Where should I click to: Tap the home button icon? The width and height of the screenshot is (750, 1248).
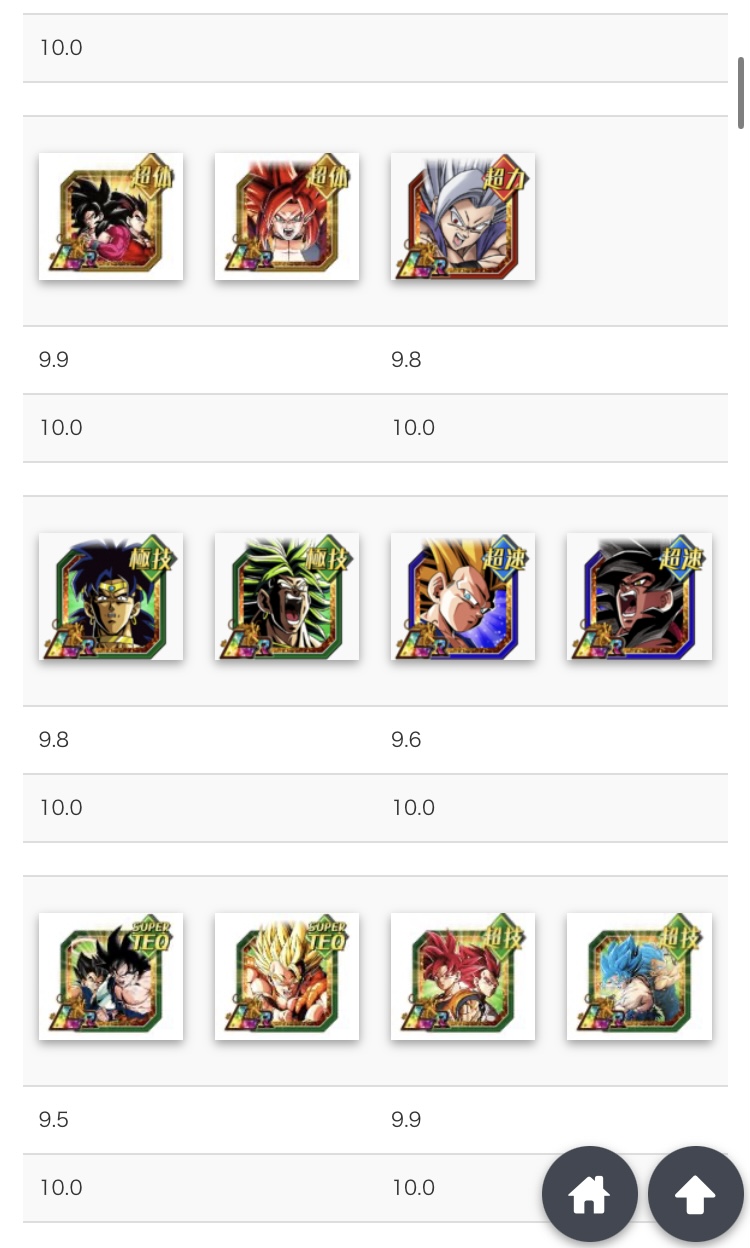(x=589, y=1194)
